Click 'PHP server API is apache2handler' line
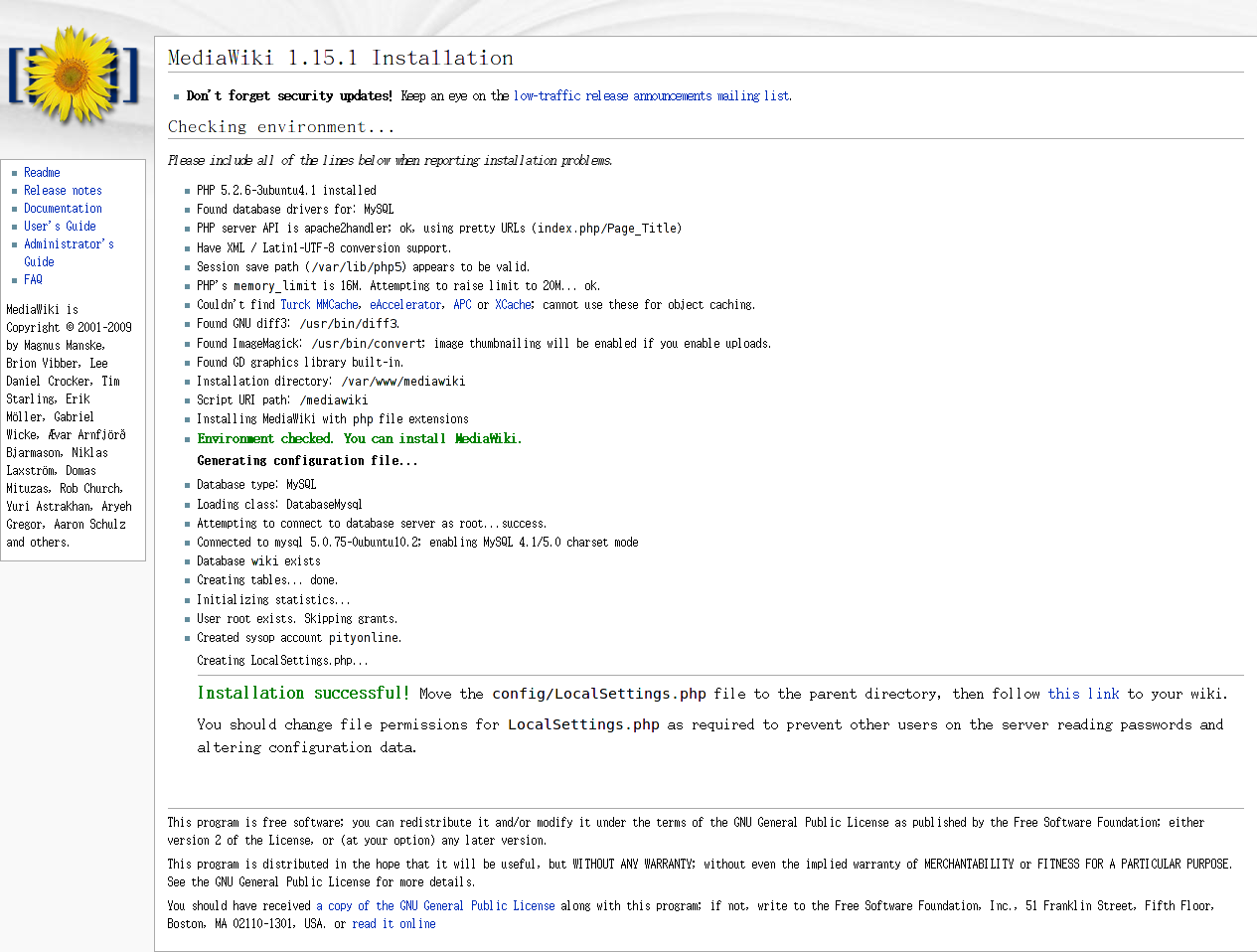Screen dimensions: 1257x952 [x=439, y=229]
